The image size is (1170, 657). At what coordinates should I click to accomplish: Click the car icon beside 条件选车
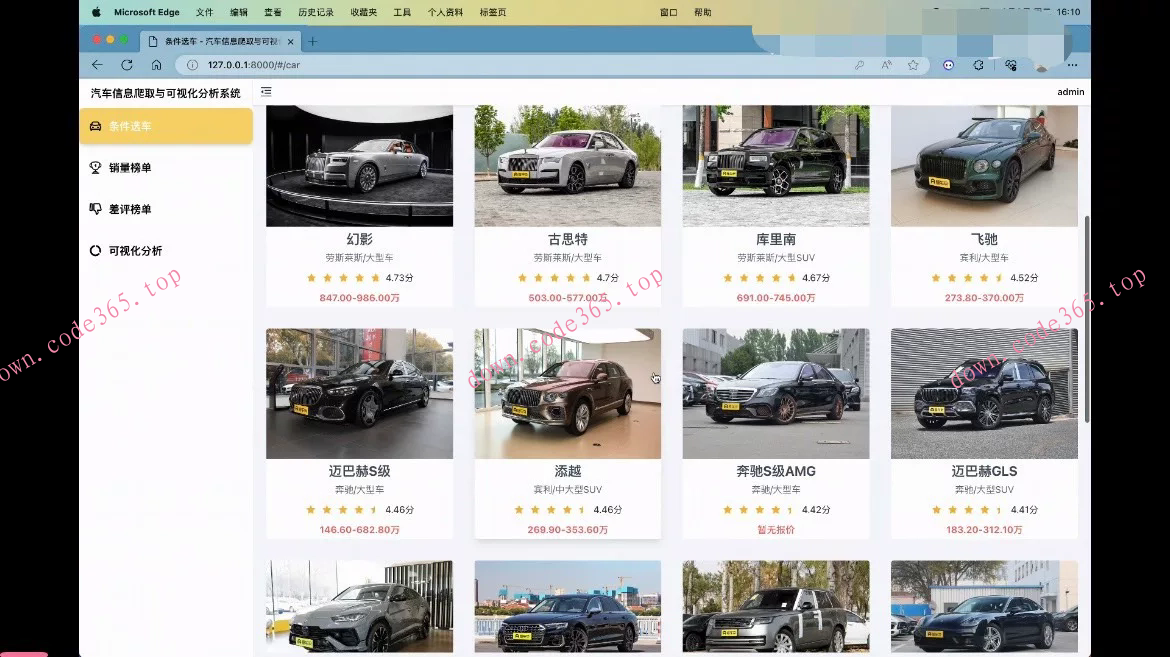coord(96,126)
